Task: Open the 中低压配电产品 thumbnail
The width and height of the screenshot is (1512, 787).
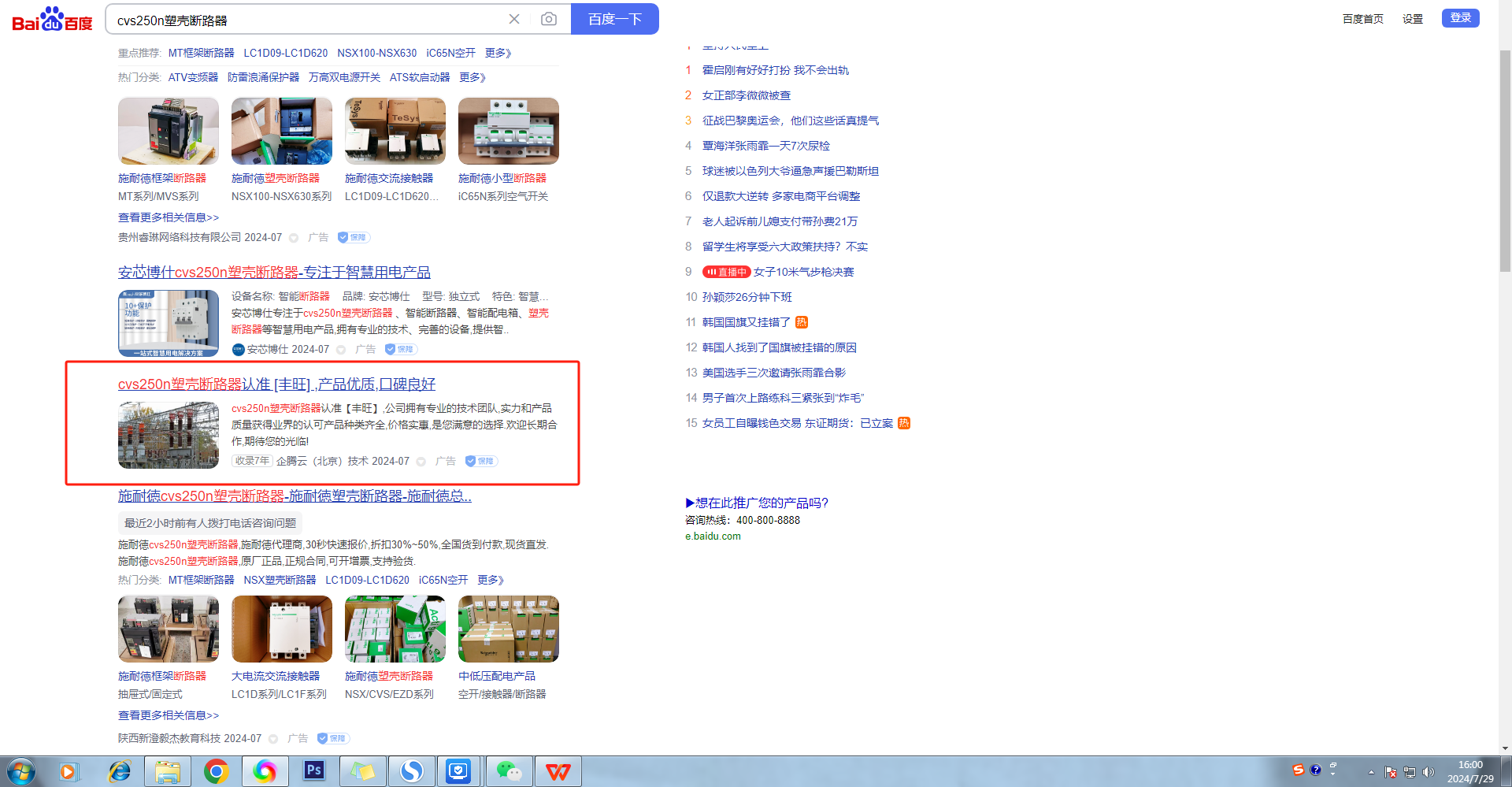Action: click(509, 629)
